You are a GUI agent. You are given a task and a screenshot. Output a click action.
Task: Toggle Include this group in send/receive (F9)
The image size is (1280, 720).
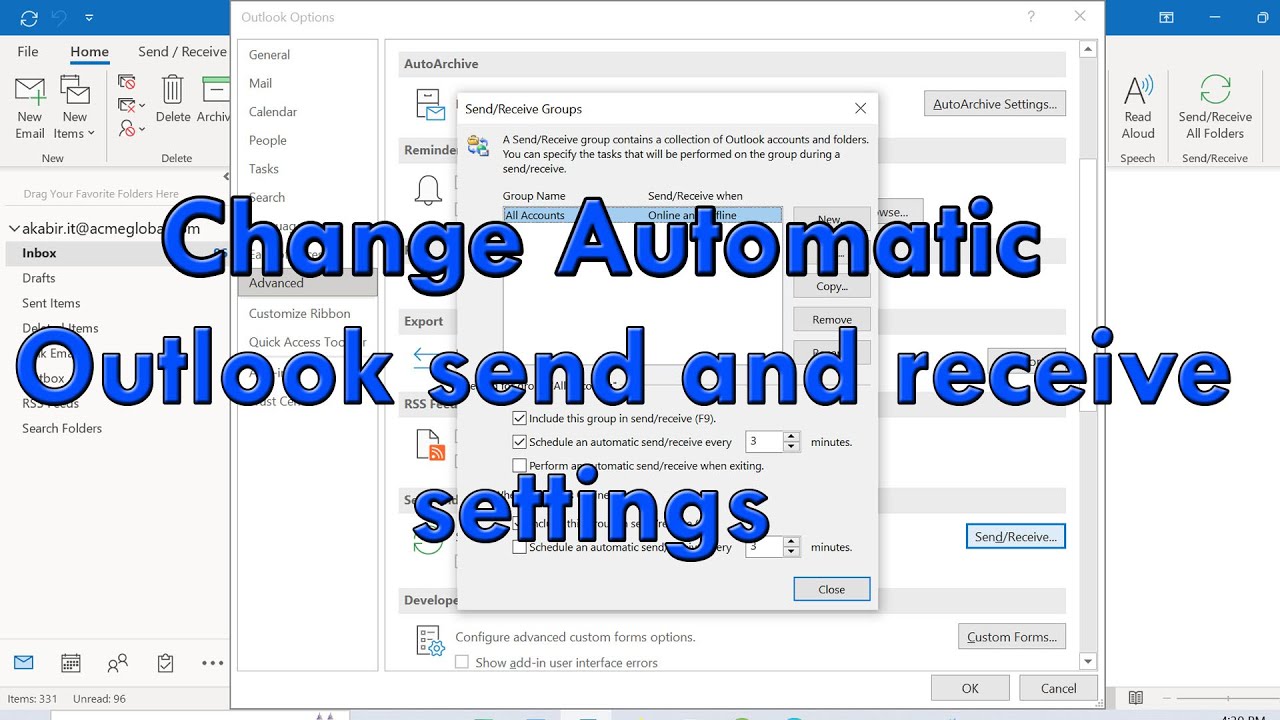point(519,418)
